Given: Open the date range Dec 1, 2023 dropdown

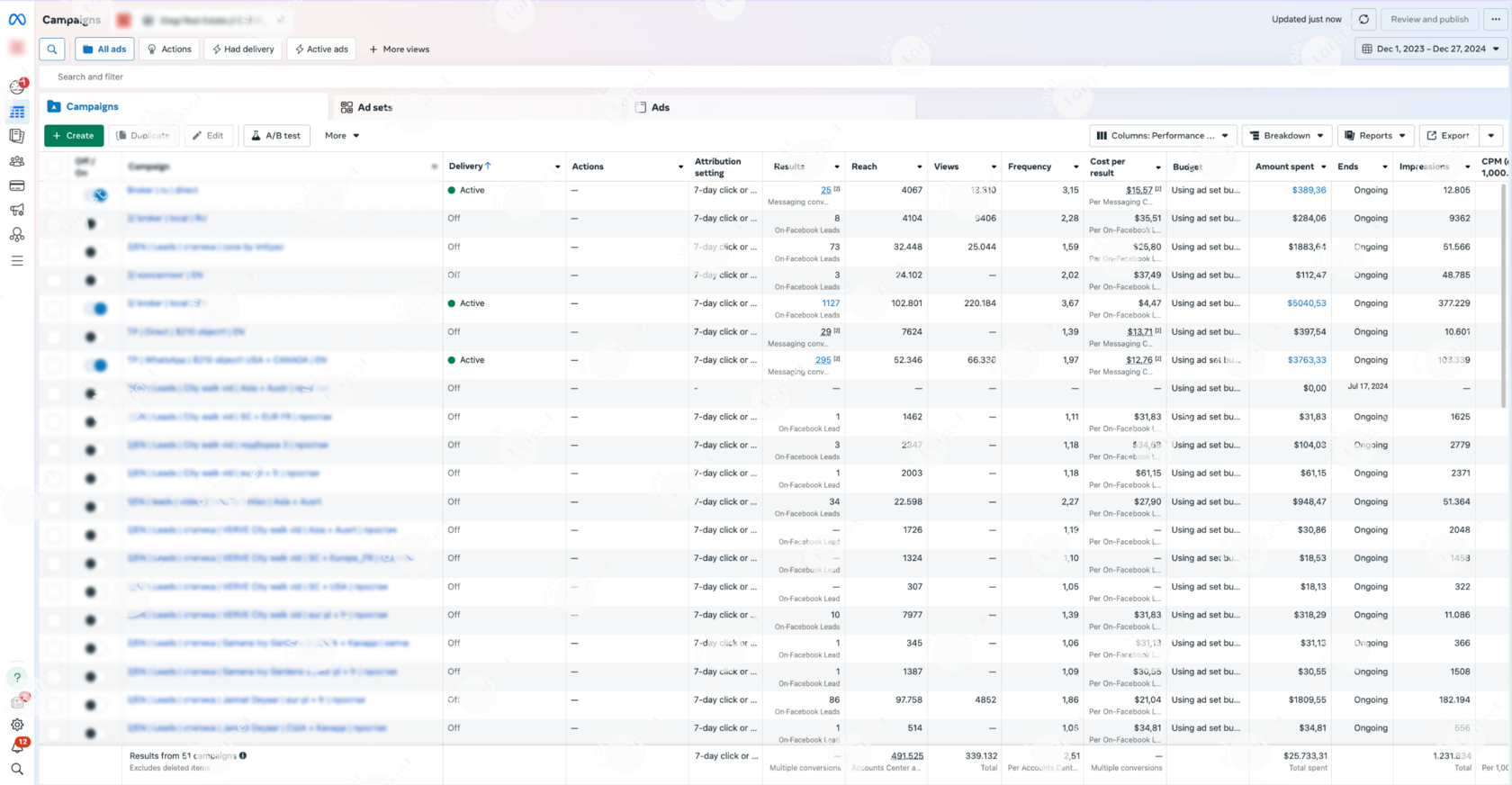Looking at the screenshot, I should coord(1431,50).
